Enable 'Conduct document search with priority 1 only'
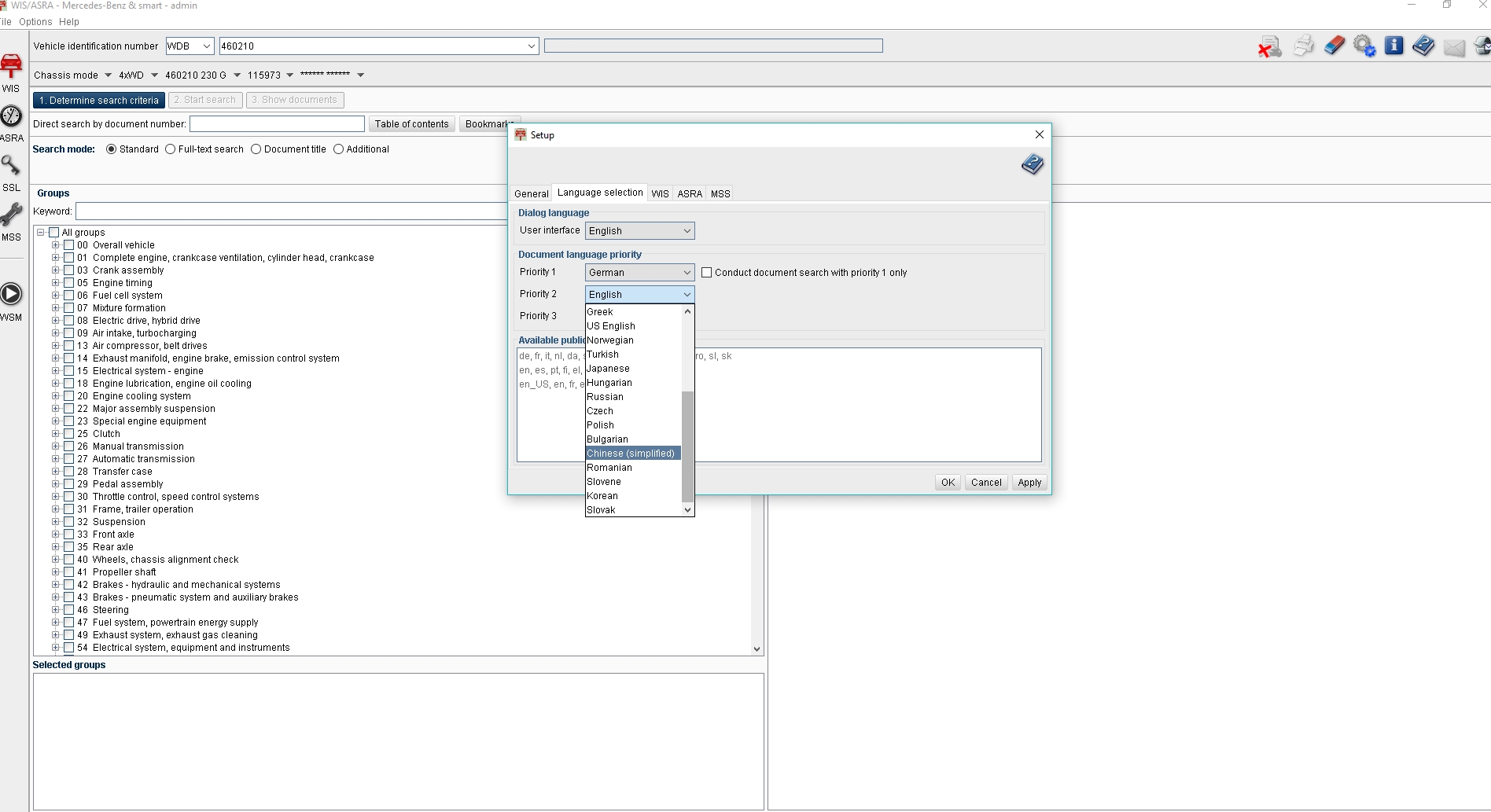Viewport: 1491px width, 812px height. pyautogui.click(x=707, y=273)
